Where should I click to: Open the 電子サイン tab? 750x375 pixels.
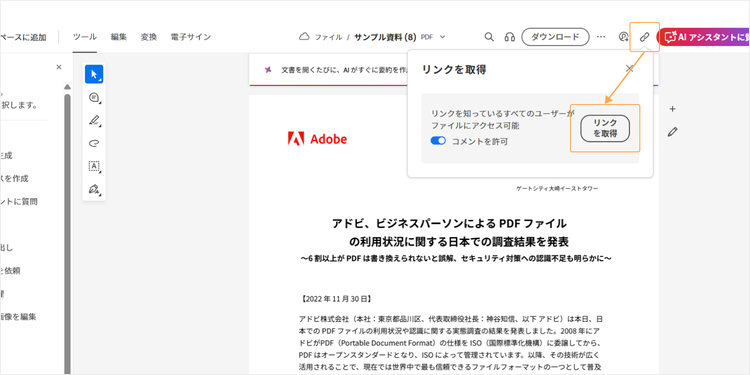(x=190, y=37)
